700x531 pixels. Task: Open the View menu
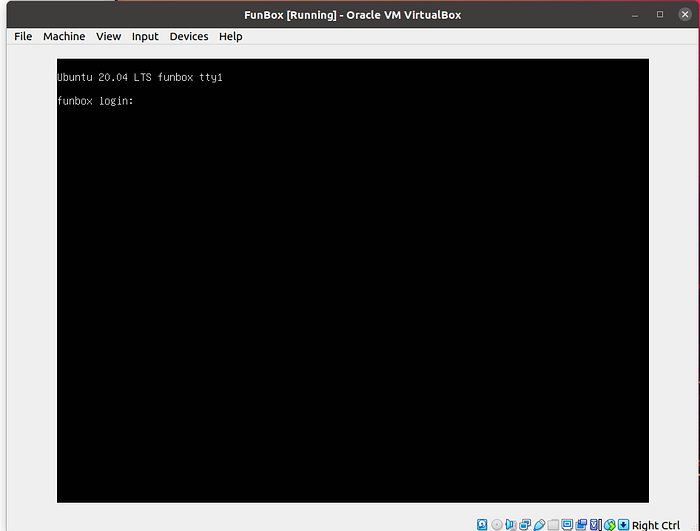point(108,37)
